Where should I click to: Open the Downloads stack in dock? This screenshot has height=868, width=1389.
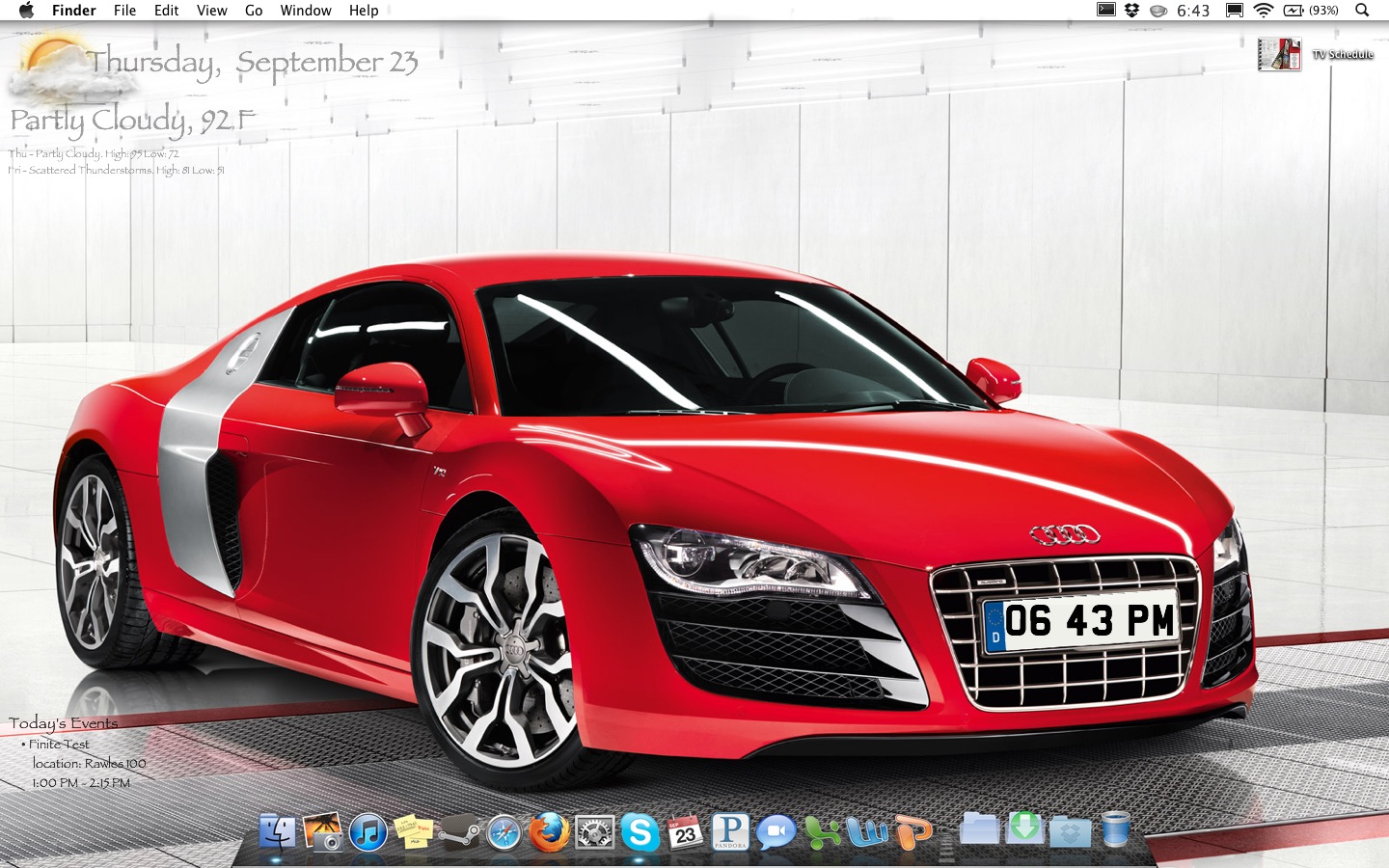(x=1024, y=829)
